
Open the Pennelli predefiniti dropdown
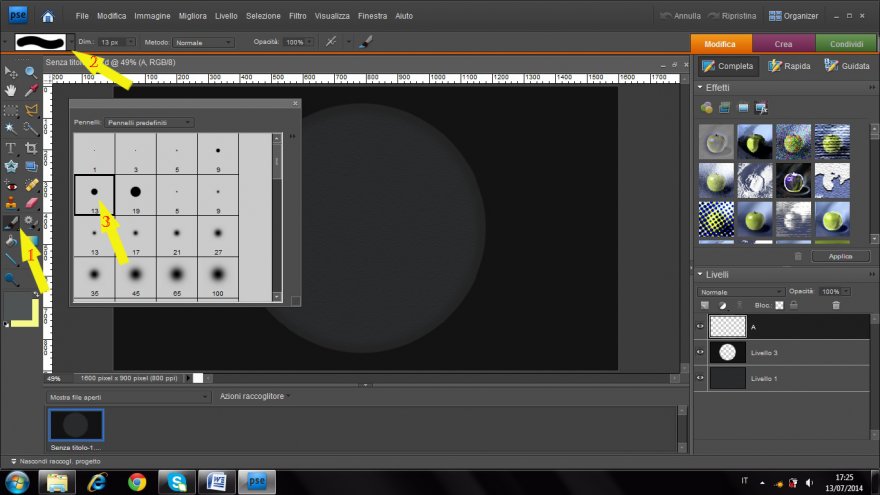point(150,122)
